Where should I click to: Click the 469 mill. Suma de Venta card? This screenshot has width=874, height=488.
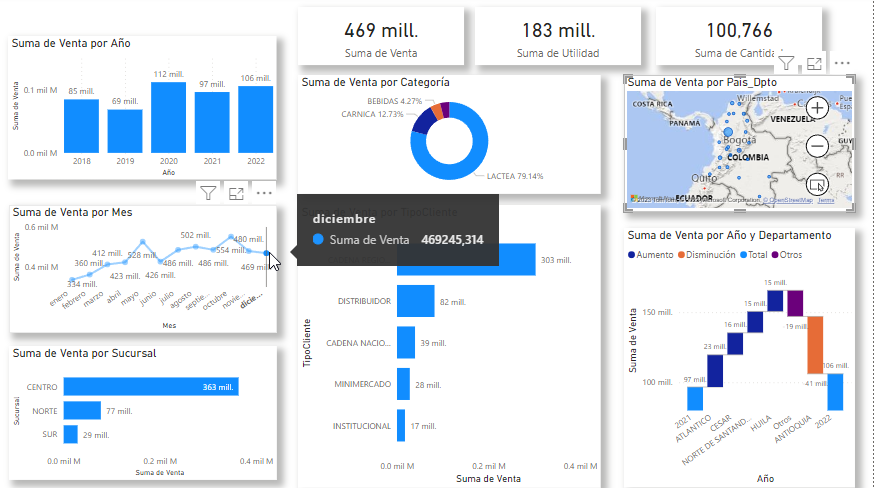coord(381,38)
